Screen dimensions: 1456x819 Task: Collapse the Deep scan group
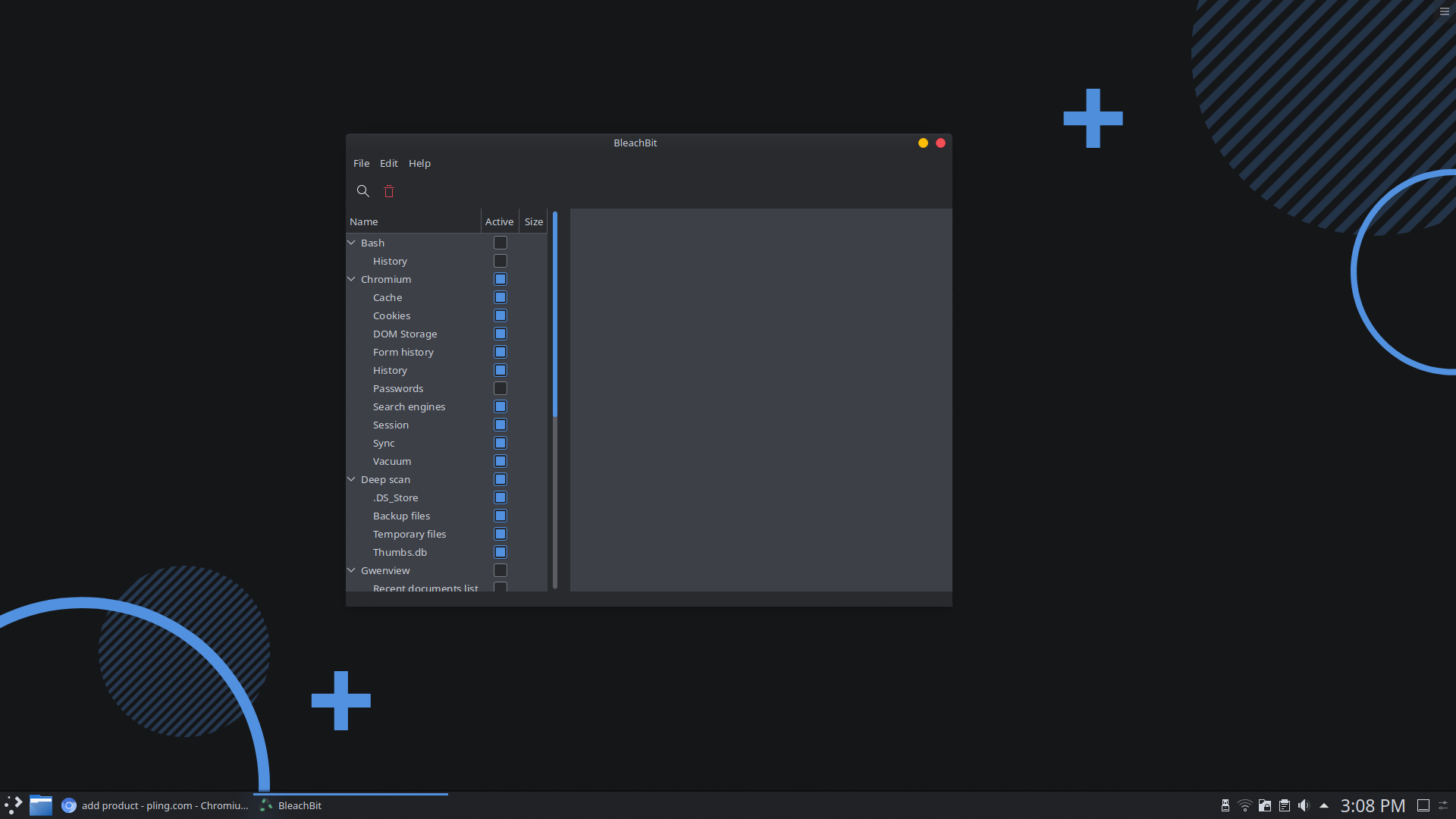click(351, 479)
